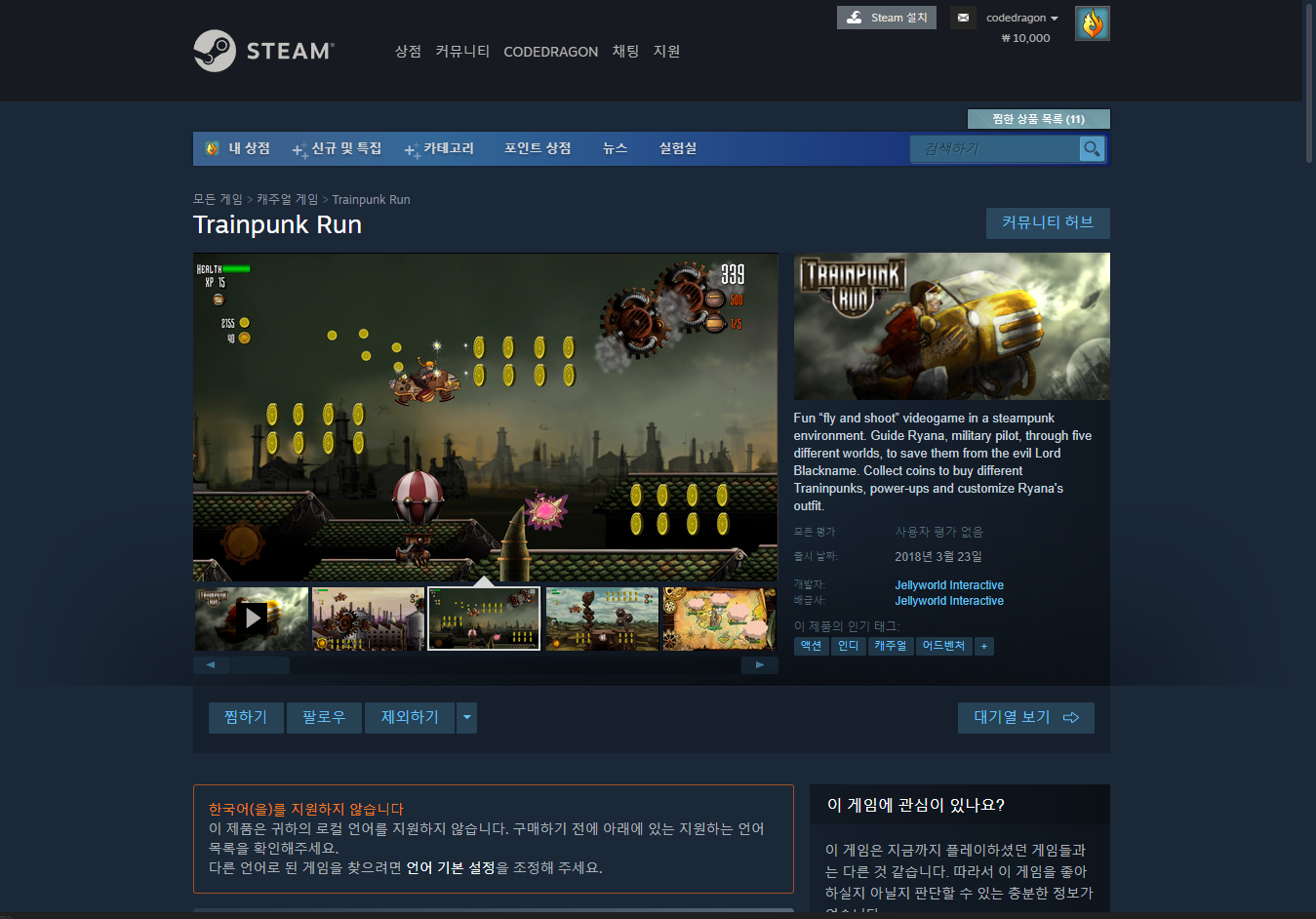The image size is (1316, 919).
Task: View wallet balance ₩10,000
Action: 1025,38
